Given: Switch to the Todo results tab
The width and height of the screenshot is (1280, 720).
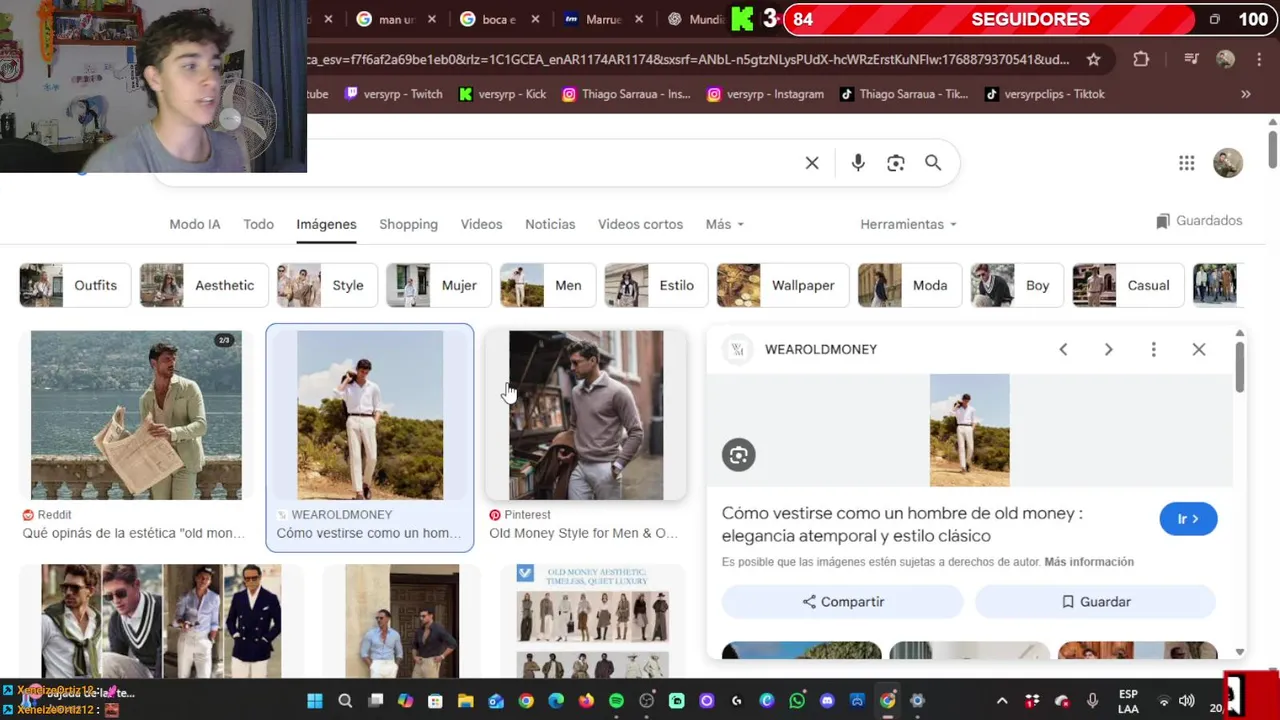Looking at the screenshot, I should [x=258, y=224].
